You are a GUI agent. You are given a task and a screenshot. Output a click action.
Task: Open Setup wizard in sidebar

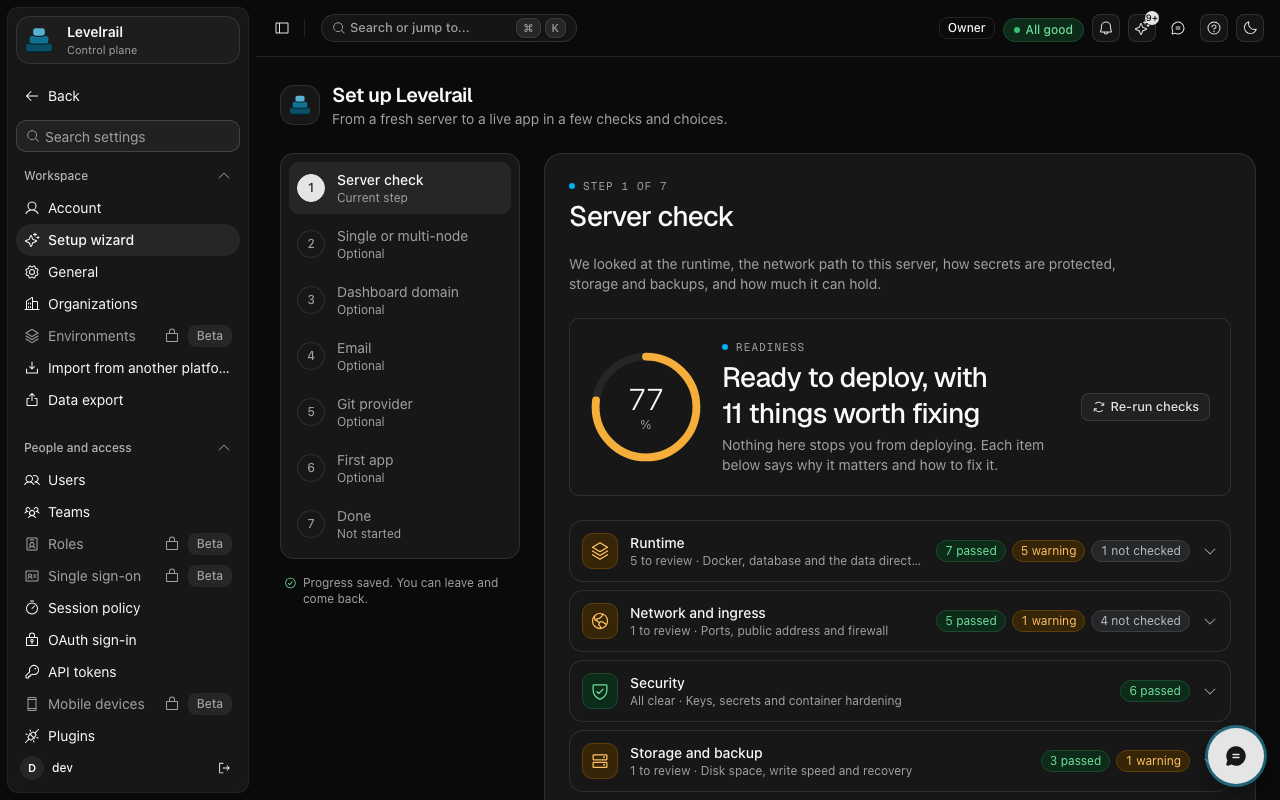pyautogui.click(x=128, y=240)
